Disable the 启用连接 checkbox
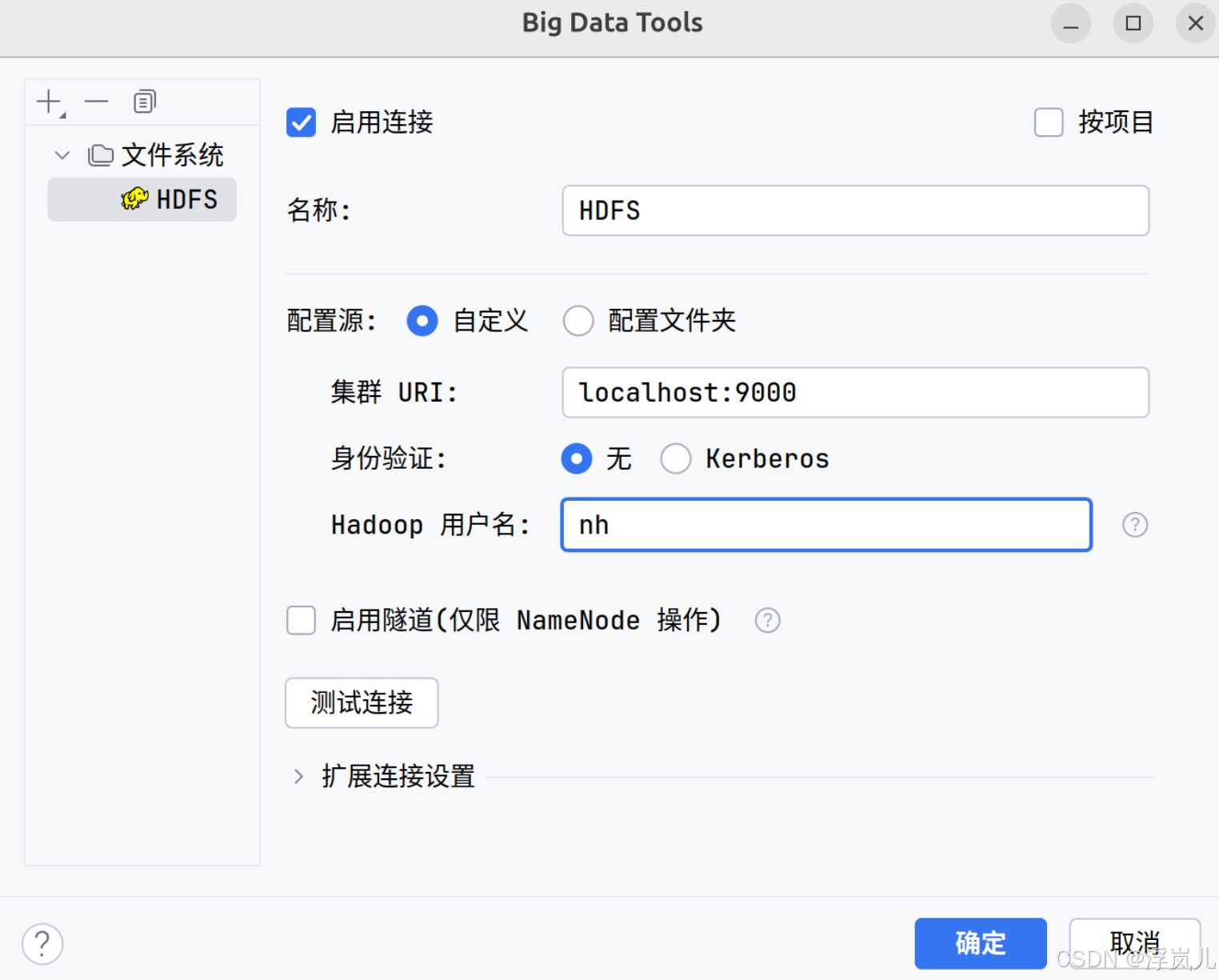Image resolution: width=1219 pixels, height=980 pixels. [301, 122]
